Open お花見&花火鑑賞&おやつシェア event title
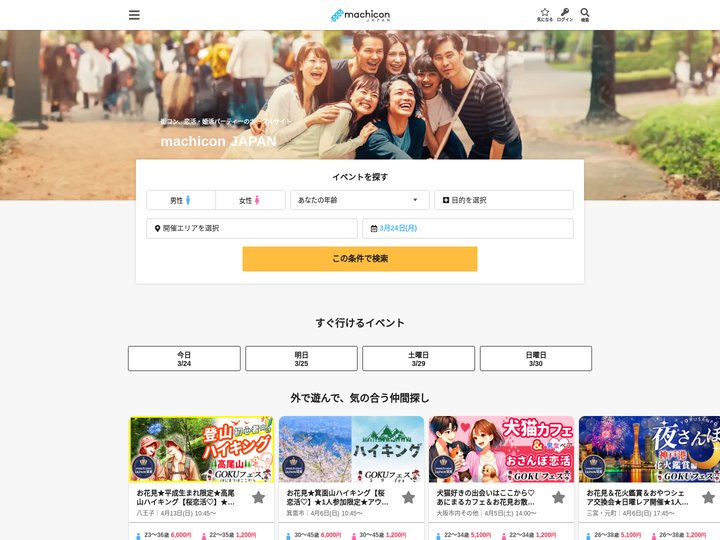Viewport: 720px width, 540px height. [x=637, y=497]
